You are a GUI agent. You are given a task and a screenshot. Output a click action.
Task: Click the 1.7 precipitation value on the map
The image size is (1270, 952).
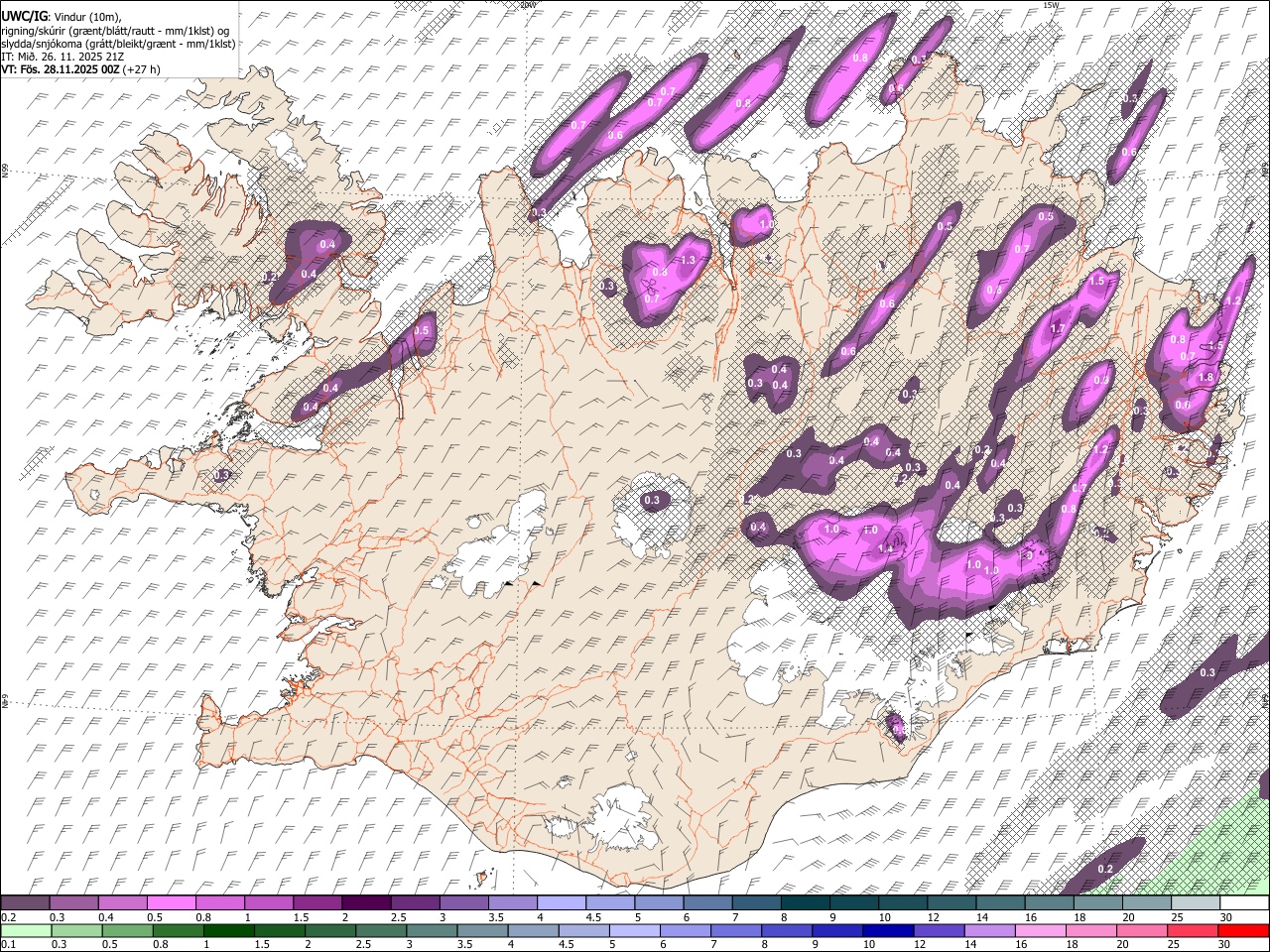pos(1057,329)
